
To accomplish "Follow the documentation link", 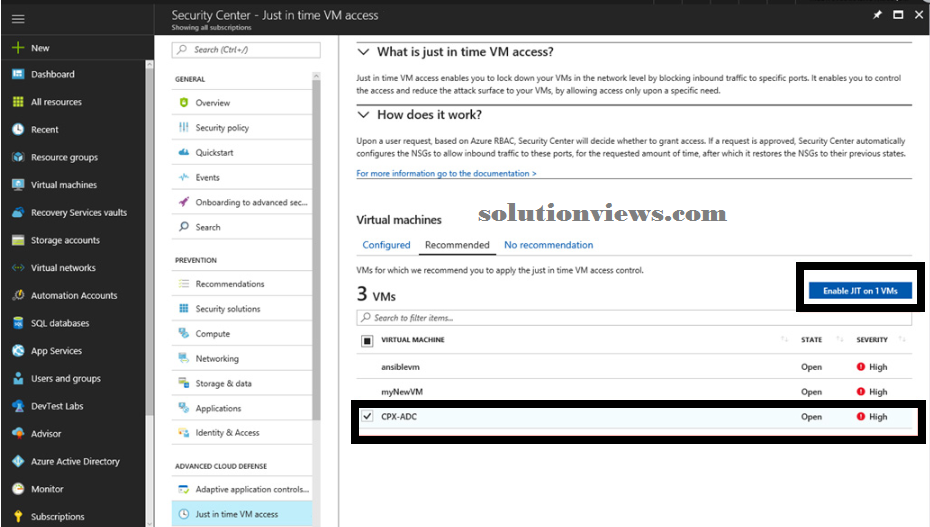I will [x=446, y=173].
